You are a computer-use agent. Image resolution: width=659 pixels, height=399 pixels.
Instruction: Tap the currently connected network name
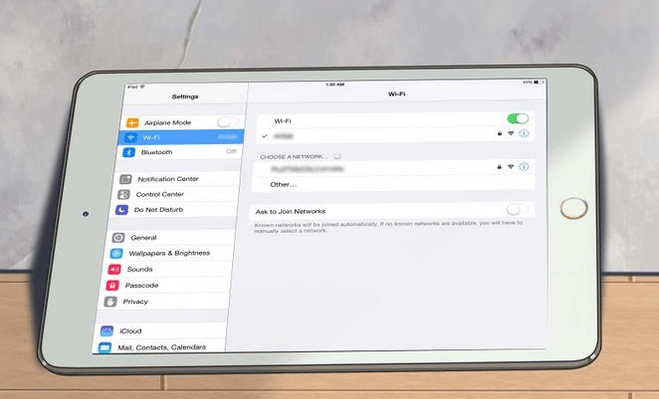point(283,136)
